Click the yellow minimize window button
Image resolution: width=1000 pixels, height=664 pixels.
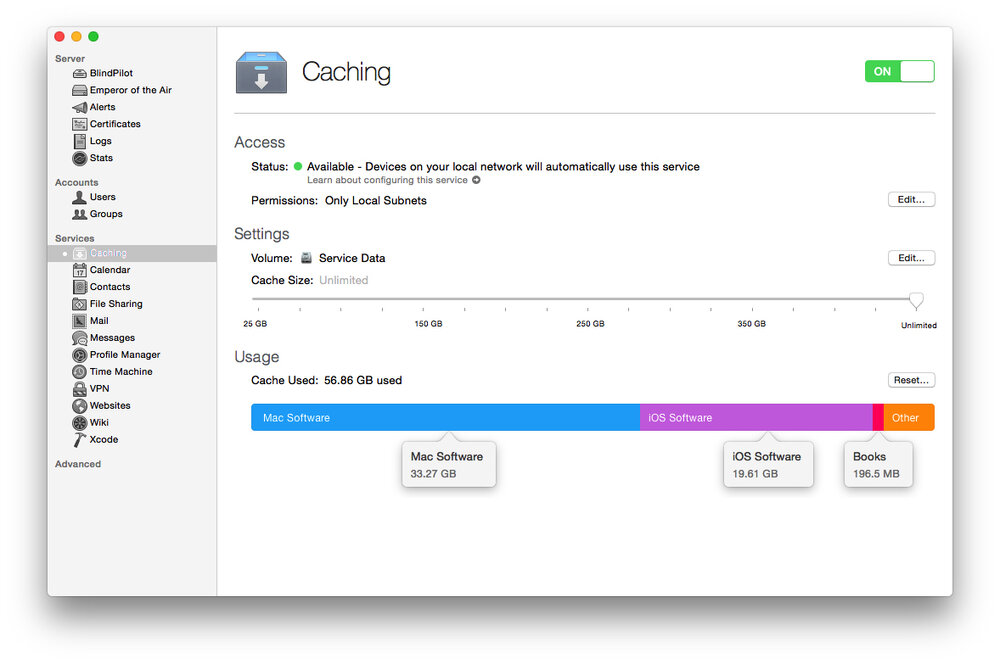76,36
